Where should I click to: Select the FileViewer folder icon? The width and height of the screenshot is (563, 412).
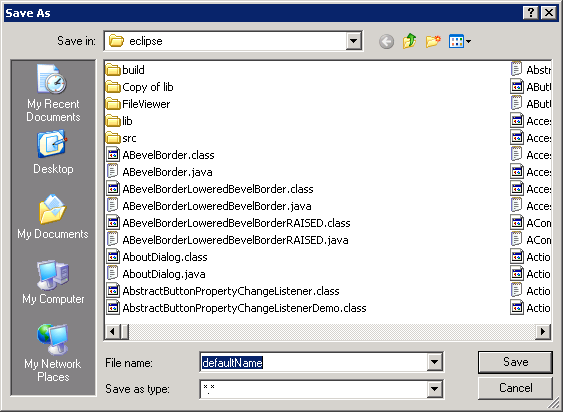[x=113, y=104]
